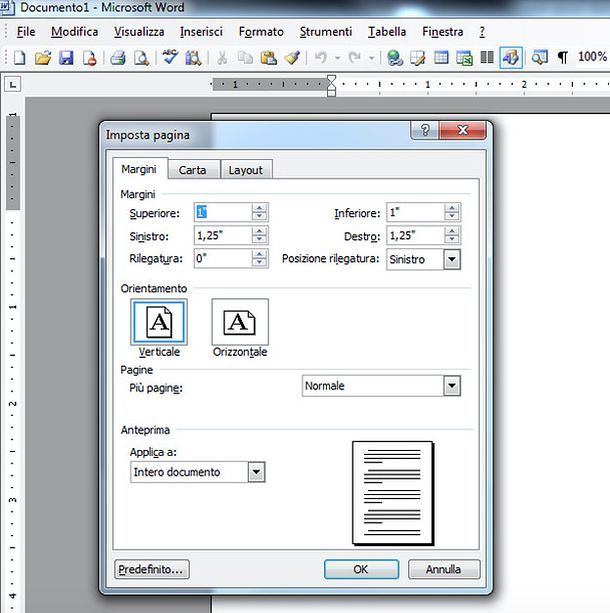610x613 pixels.
Task: Click the Predefinito... button
Action: pyautogui.click(x=151, y=569)
